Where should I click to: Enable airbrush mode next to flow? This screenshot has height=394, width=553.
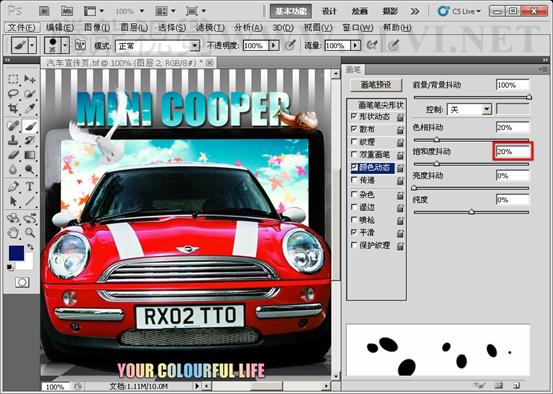(x=372, y=45)
